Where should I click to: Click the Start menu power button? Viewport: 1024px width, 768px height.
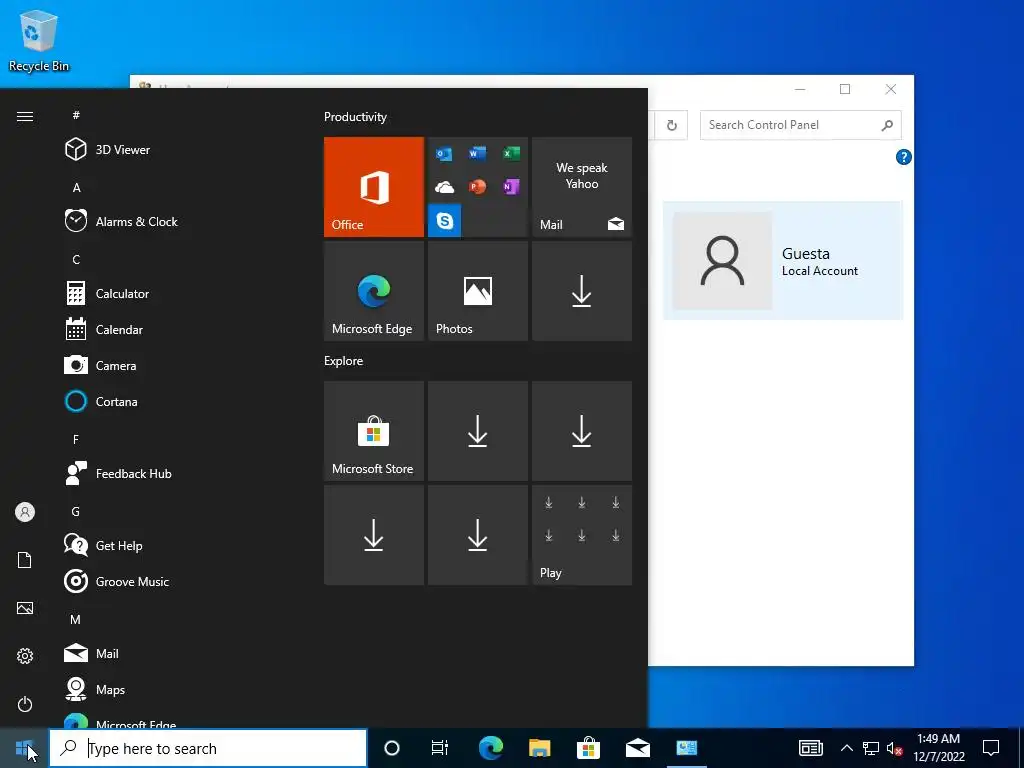[25, 704]
